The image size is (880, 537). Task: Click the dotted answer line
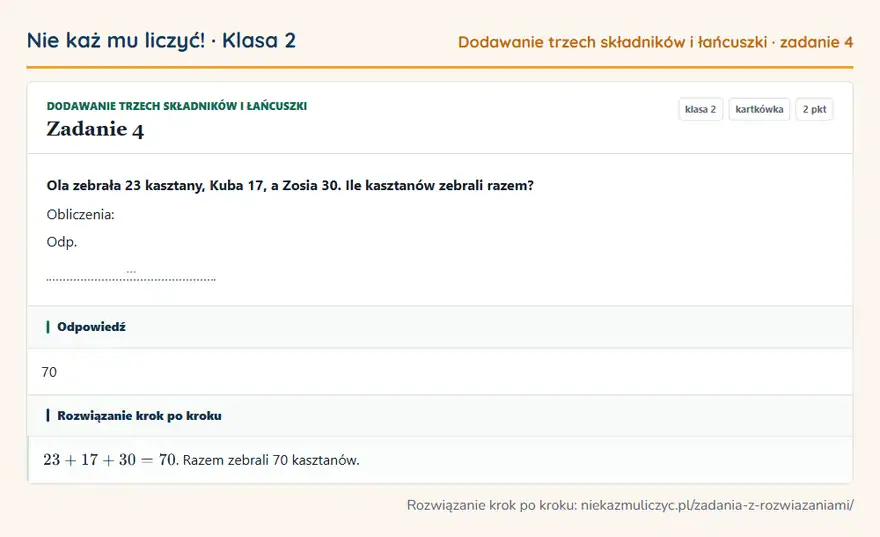tap(131, 278)
